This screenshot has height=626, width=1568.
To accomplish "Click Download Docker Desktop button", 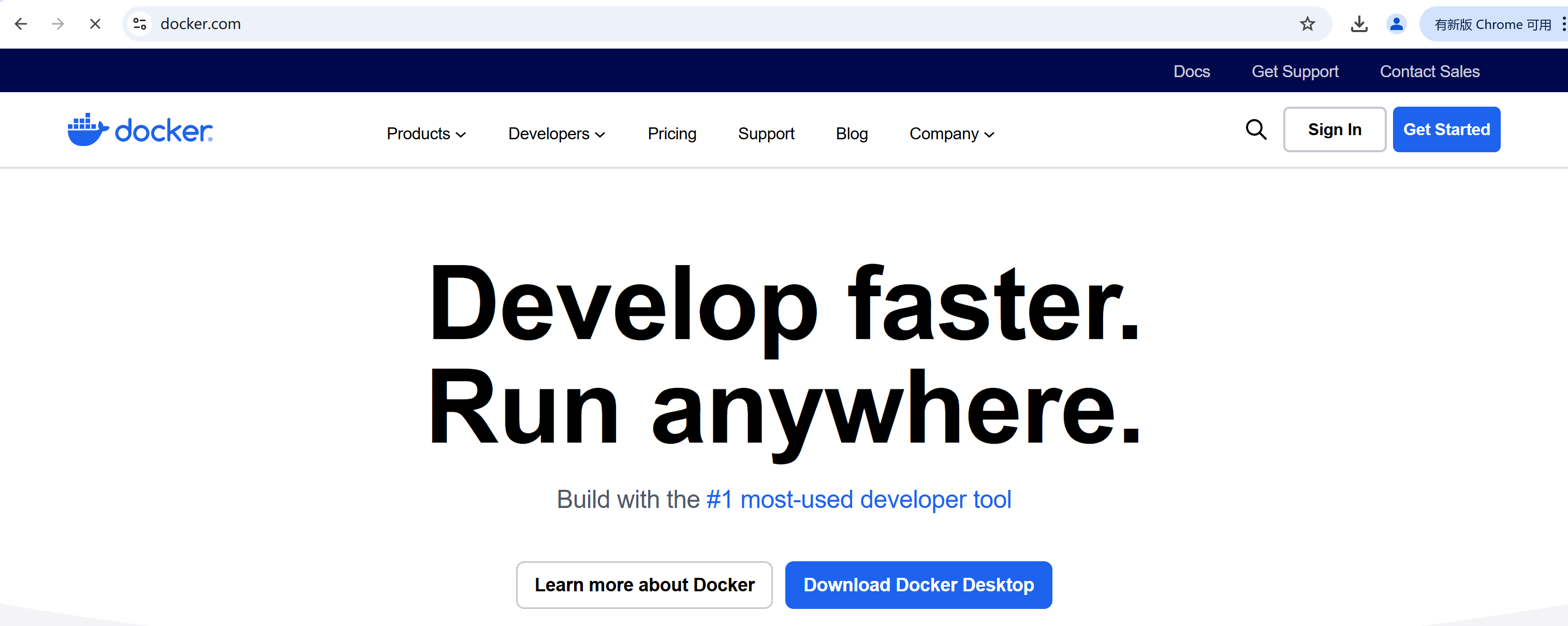I will point(918,585).
